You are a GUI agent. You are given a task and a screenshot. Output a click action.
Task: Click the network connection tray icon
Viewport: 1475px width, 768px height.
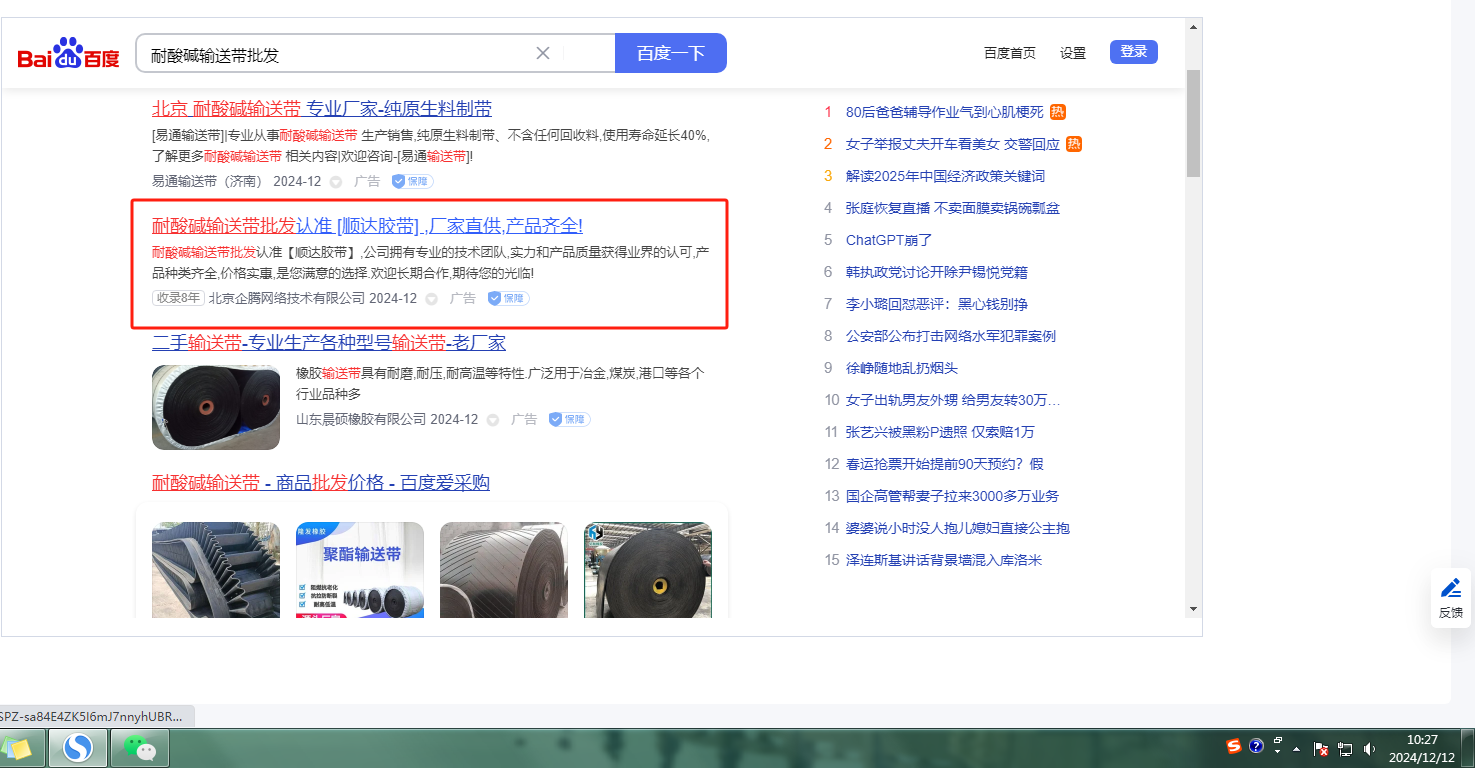coord(1345,748)
